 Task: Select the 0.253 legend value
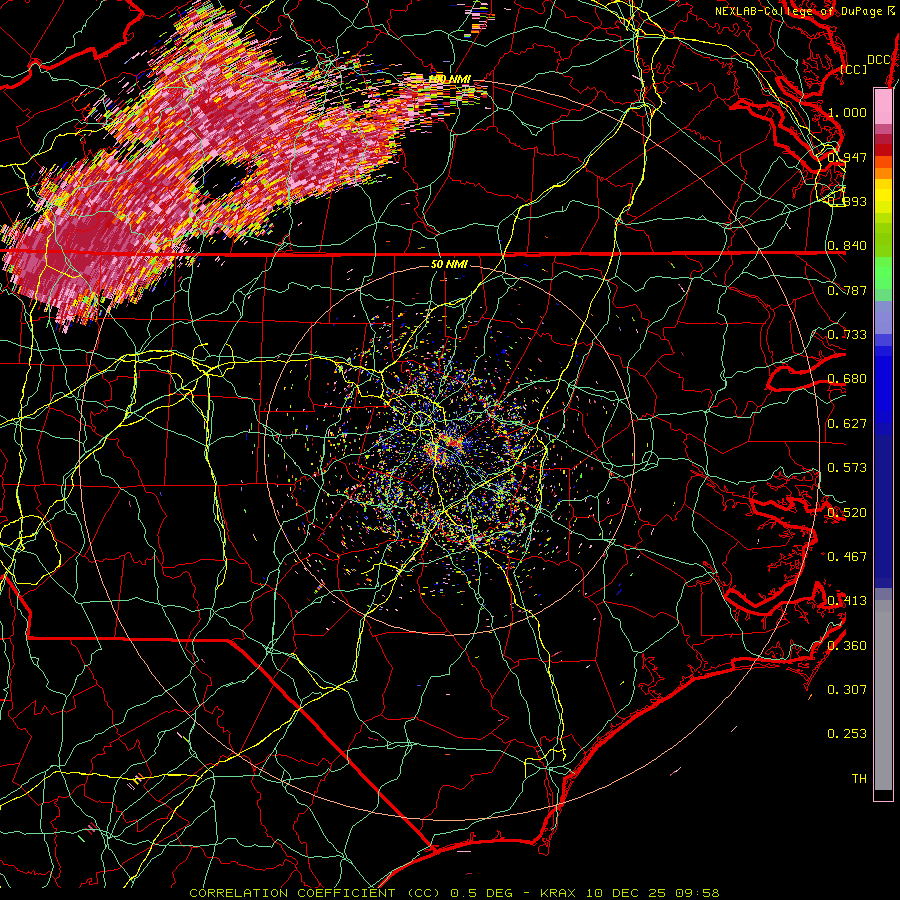(x=847, y=734)
